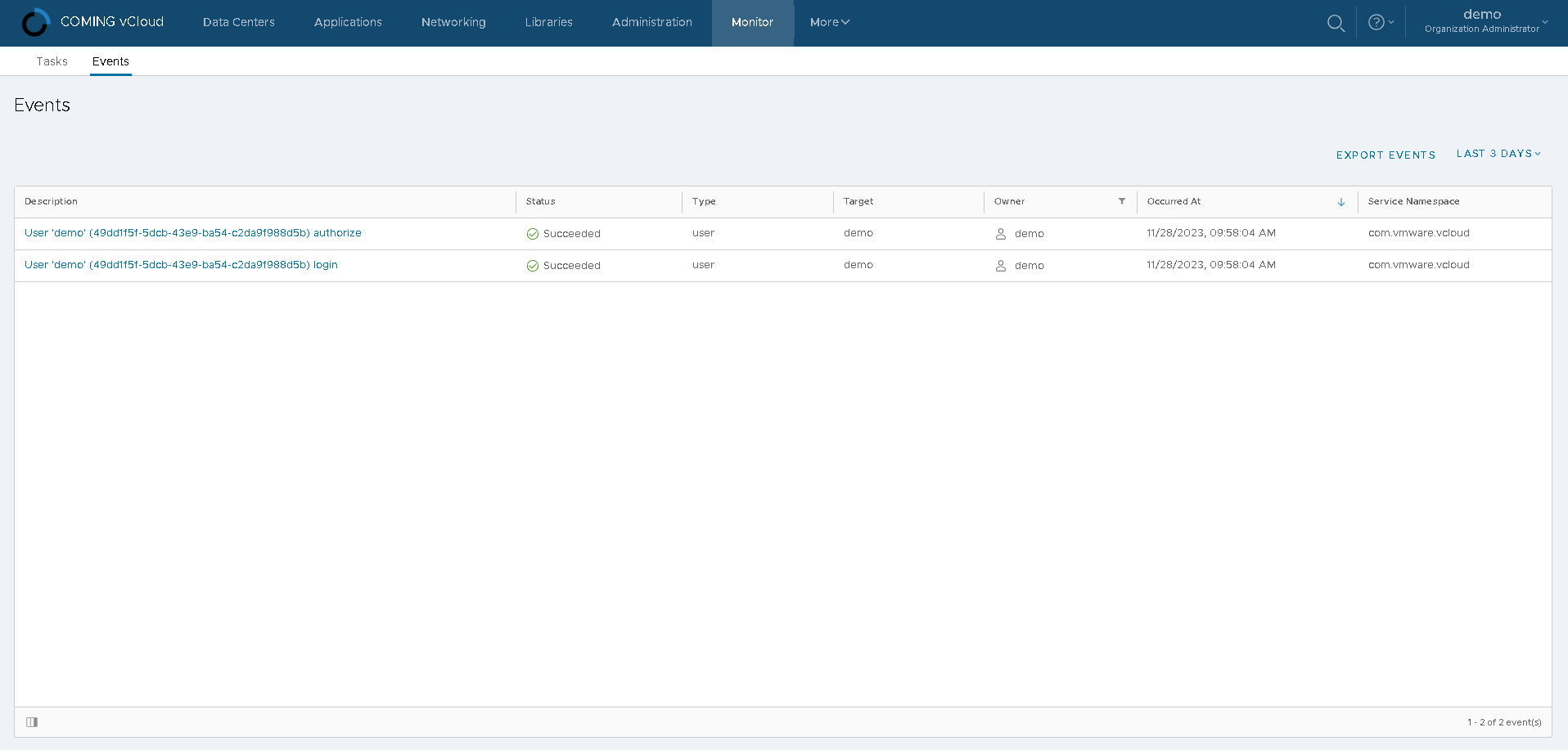Click the sort arrow on Occurred At

(x=1340, y=201)
